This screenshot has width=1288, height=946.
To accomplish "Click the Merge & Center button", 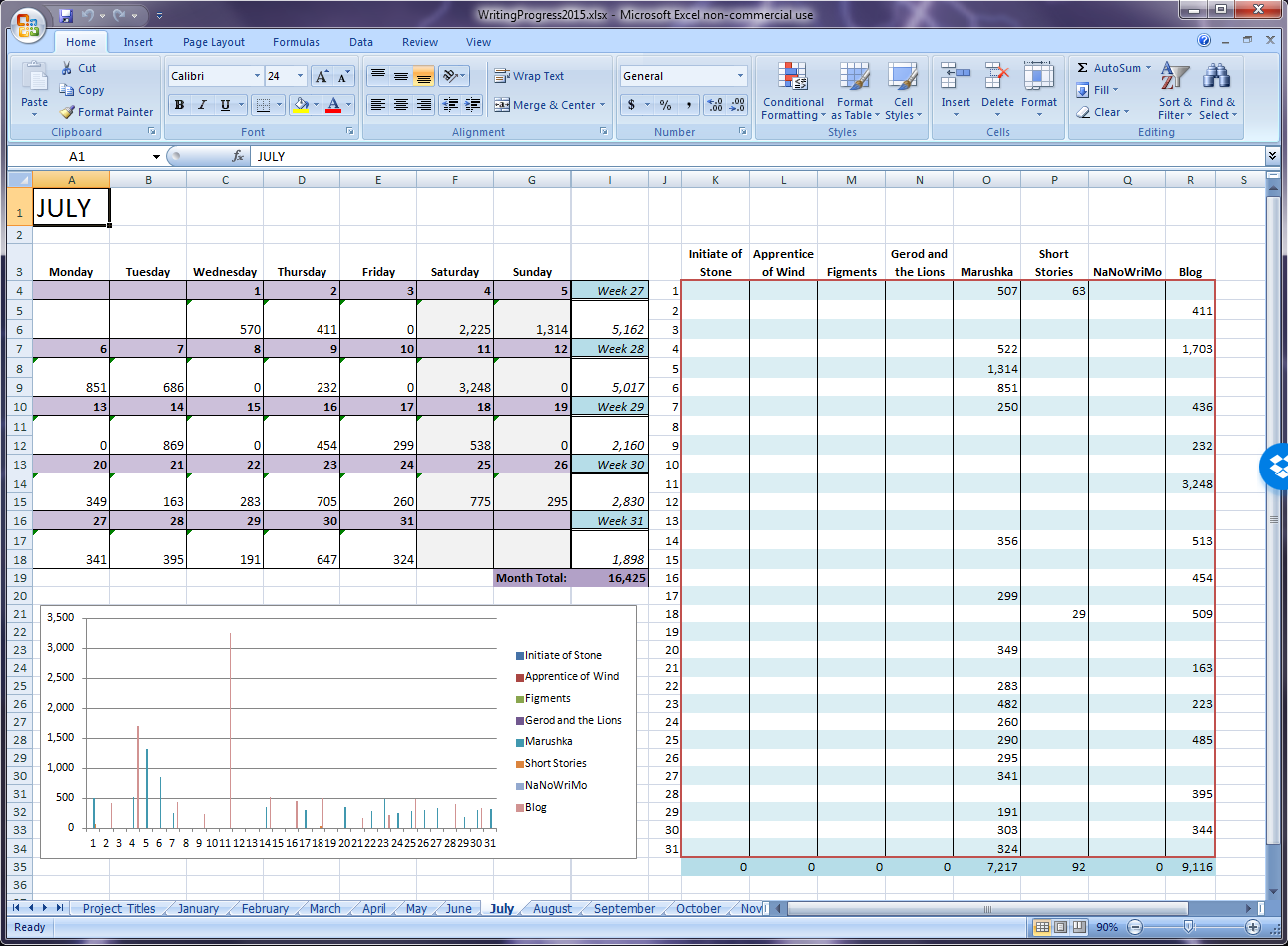I will (x=550, y=105).
